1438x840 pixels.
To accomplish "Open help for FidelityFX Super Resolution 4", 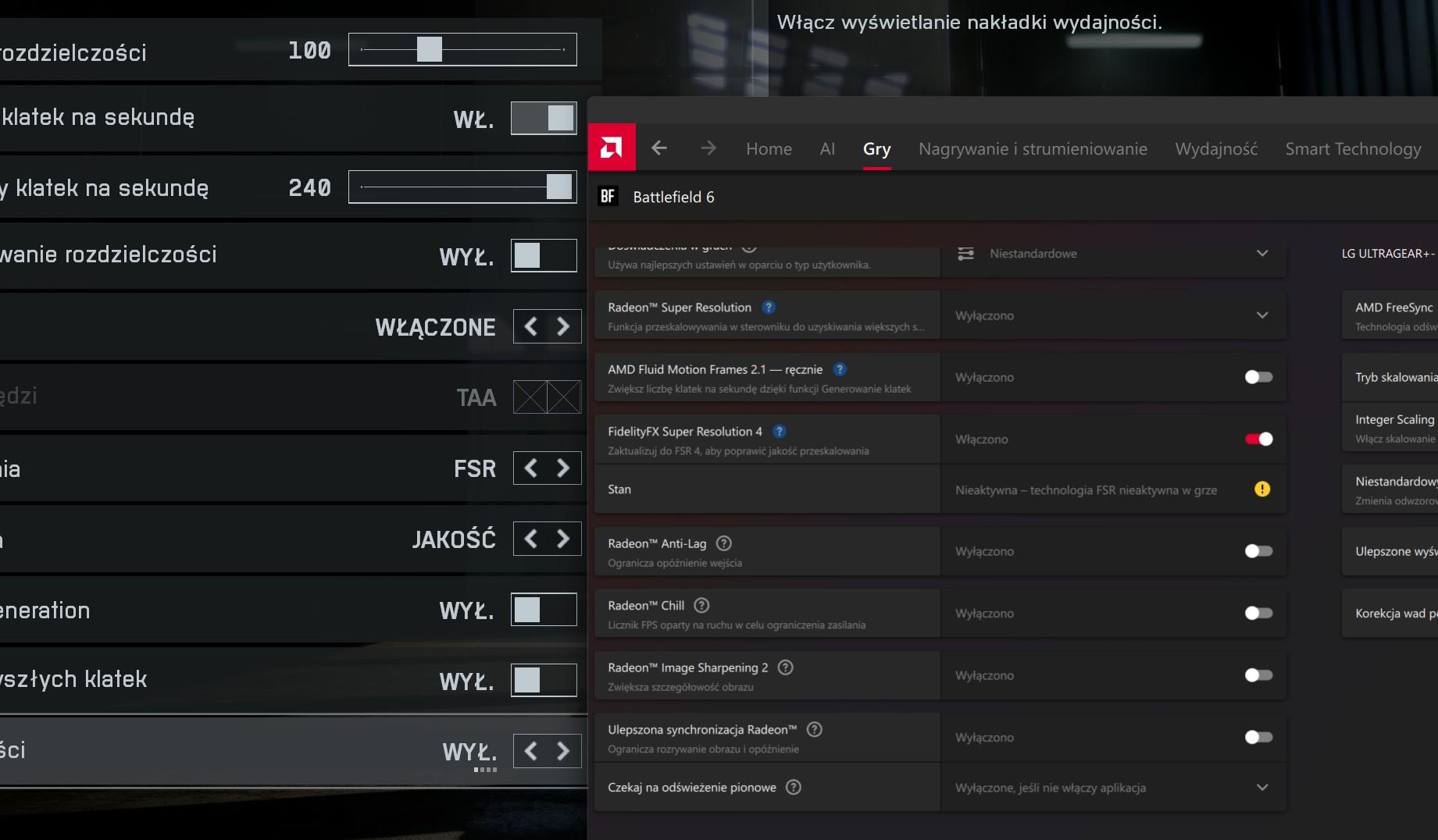I will coord(780,432).
